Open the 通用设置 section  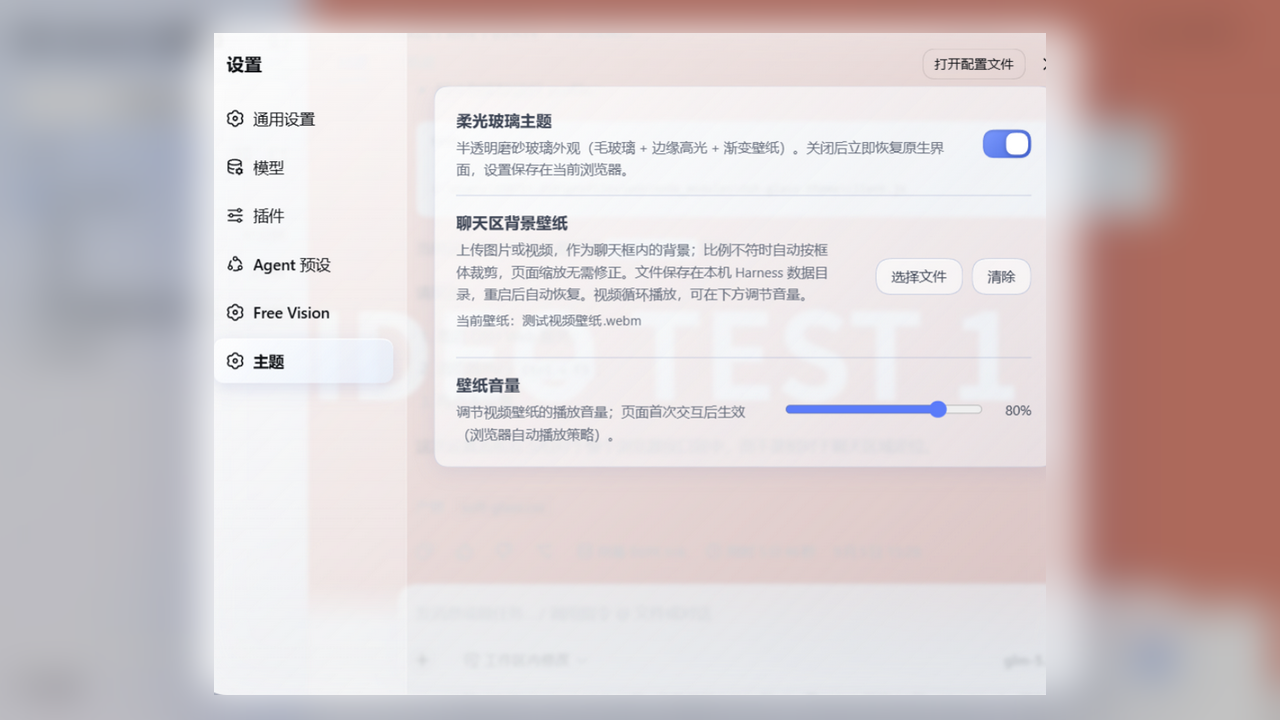tap(304, 119)
